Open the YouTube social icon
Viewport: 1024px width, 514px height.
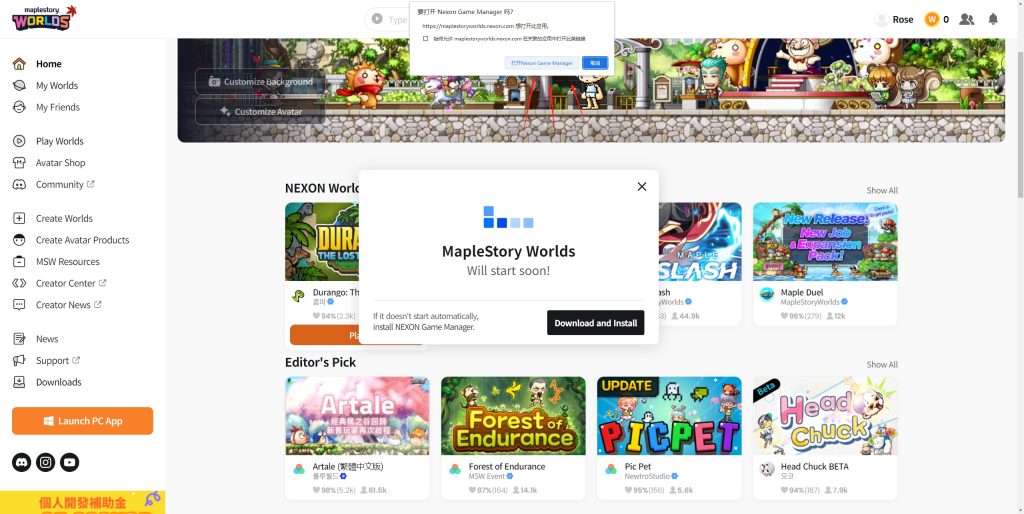tap(70, 462)
